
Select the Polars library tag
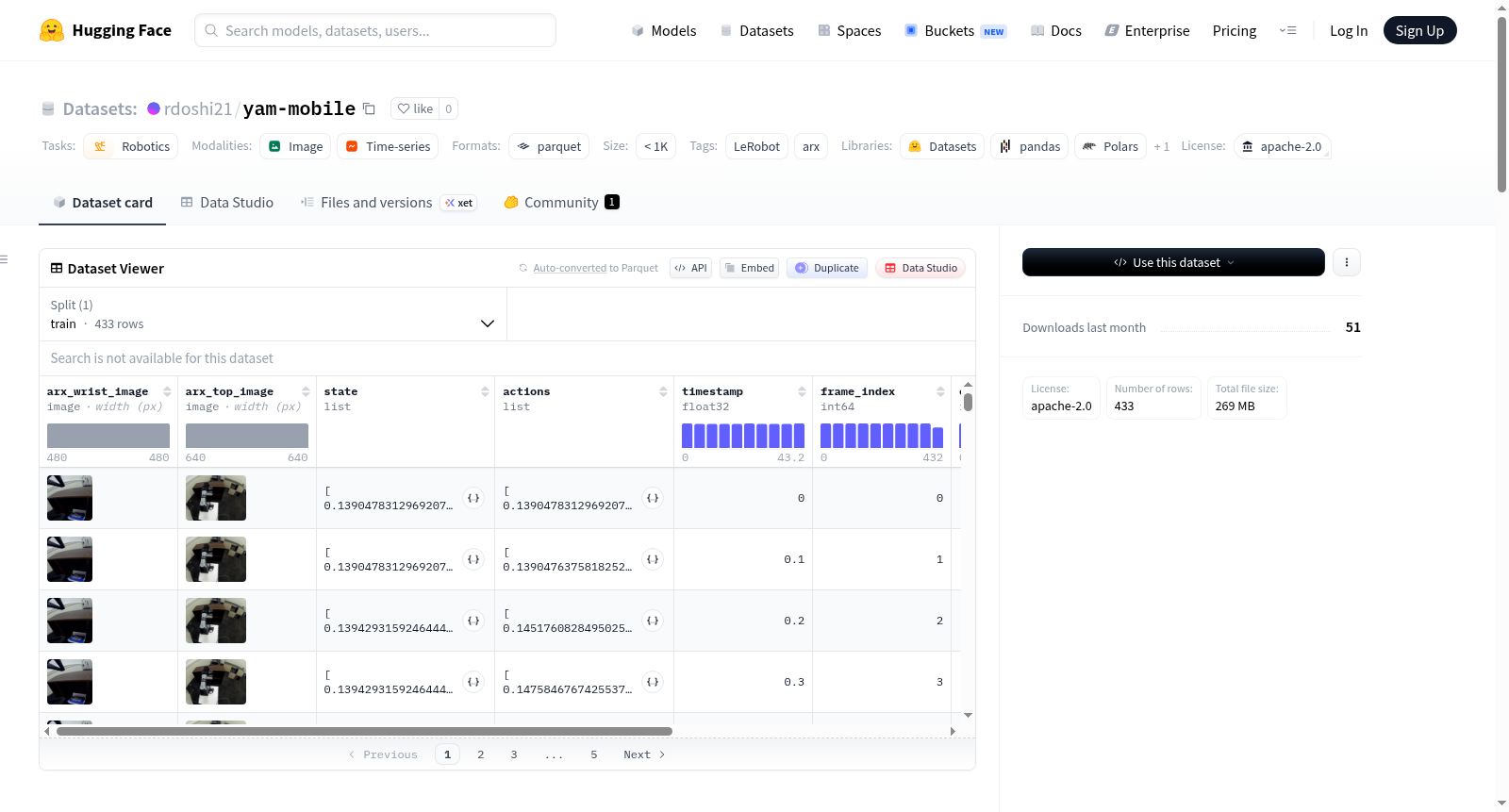tap(1110, 146)
